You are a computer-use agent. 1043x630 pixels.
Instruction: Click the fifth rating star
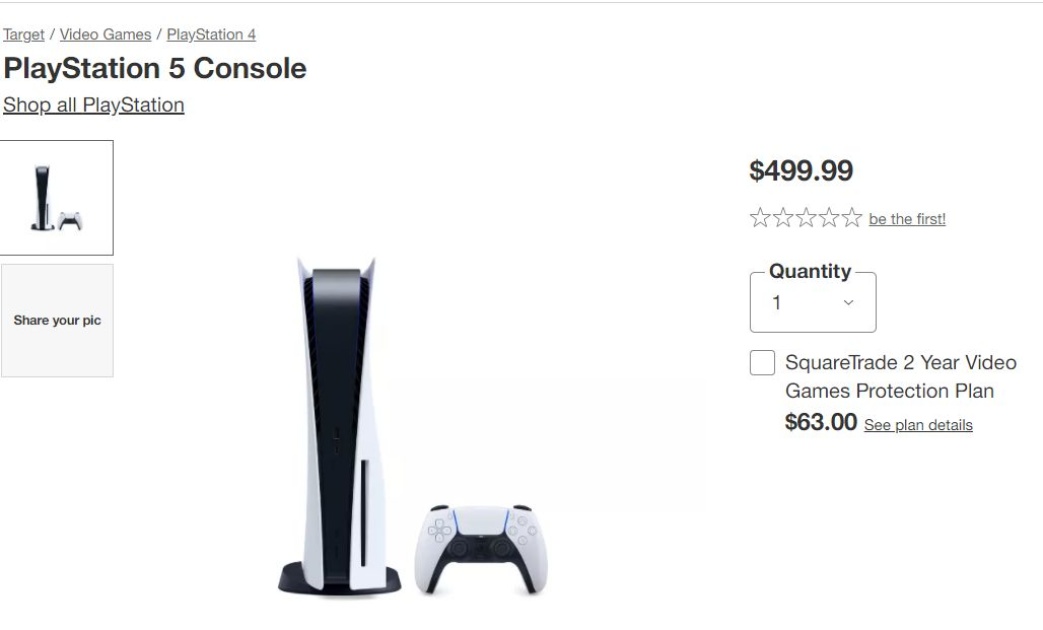pos(851,218)
